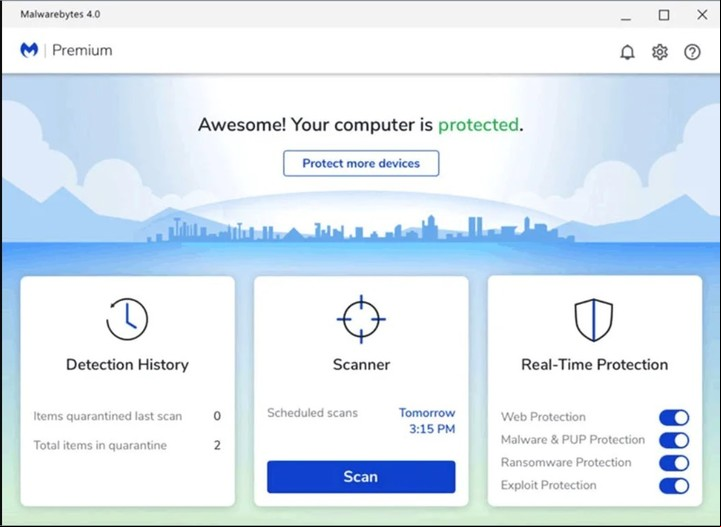
Task: Click the Ransomware Protection label
Action: coord(566,462)
